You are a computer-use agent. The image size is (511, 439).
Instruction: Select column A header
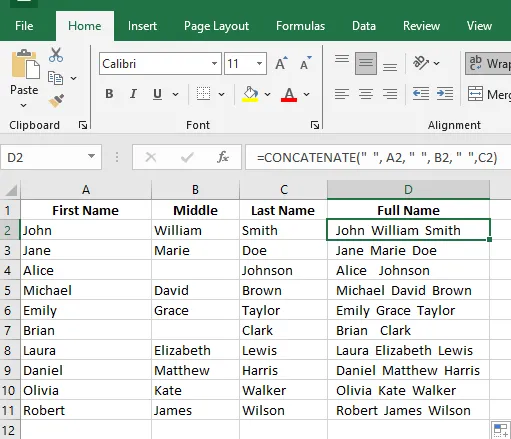86,190
